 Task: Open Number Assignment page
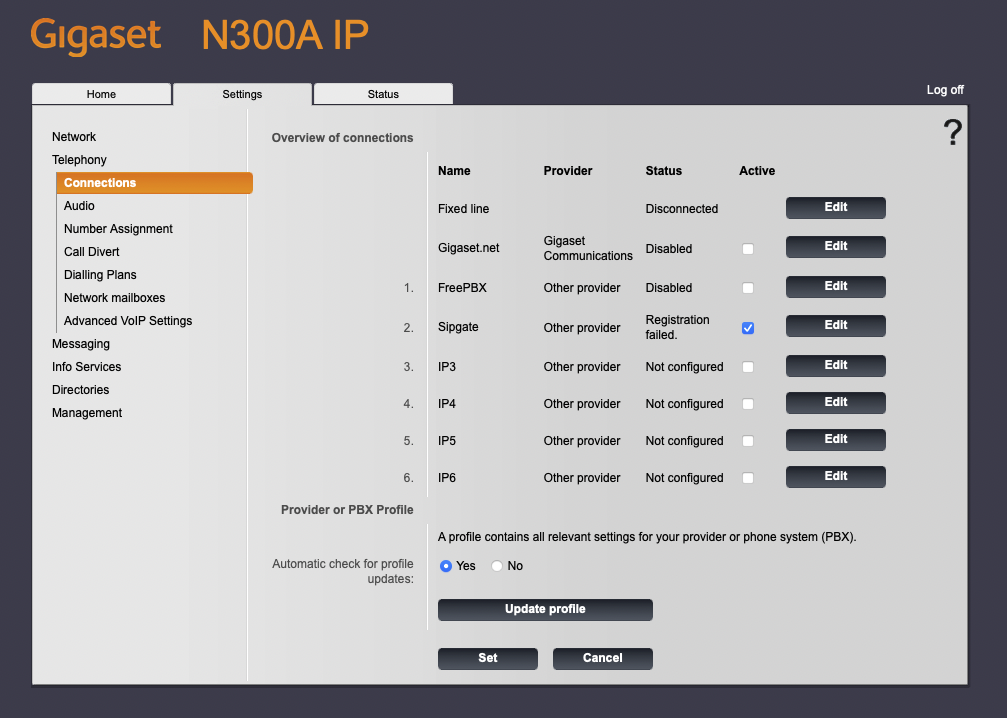pyautogui.click(x=118, y=229)
